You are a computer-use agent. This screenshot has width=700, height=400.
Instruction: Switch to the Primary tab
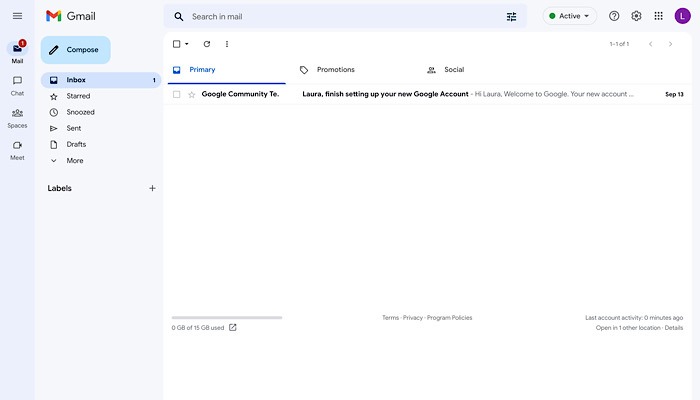coord(227,70)
